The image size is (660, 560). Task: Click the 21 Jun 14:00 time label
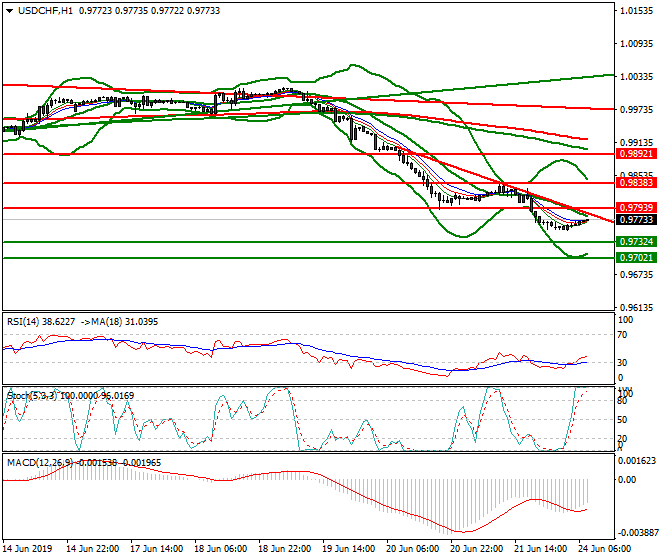[x=540, y=549]
